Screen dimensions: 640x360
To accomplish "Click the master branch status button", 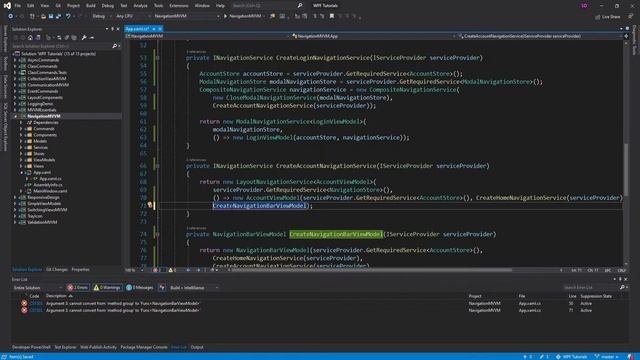I will [606, 357].
